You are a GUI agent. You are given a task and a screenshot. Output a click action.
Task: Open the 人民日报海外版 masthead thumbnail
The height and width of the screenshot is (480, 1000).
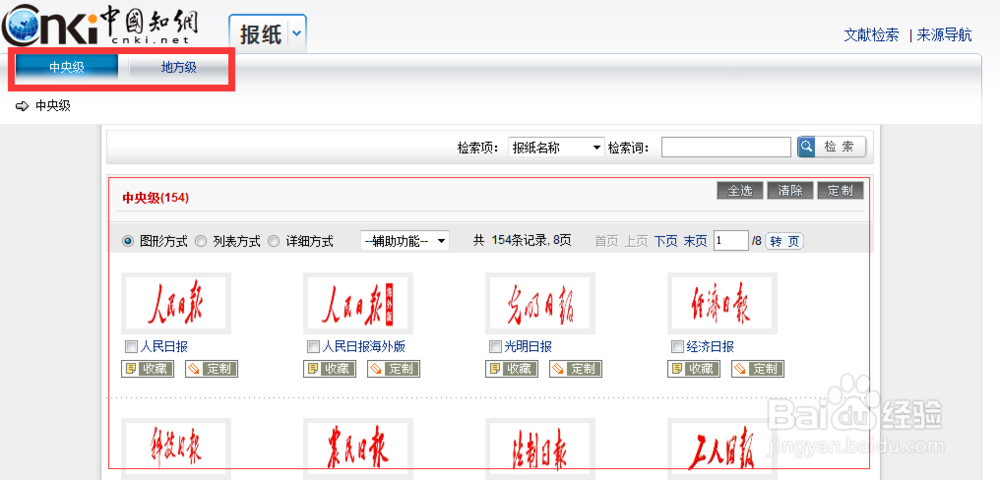[x=358, y=303]
